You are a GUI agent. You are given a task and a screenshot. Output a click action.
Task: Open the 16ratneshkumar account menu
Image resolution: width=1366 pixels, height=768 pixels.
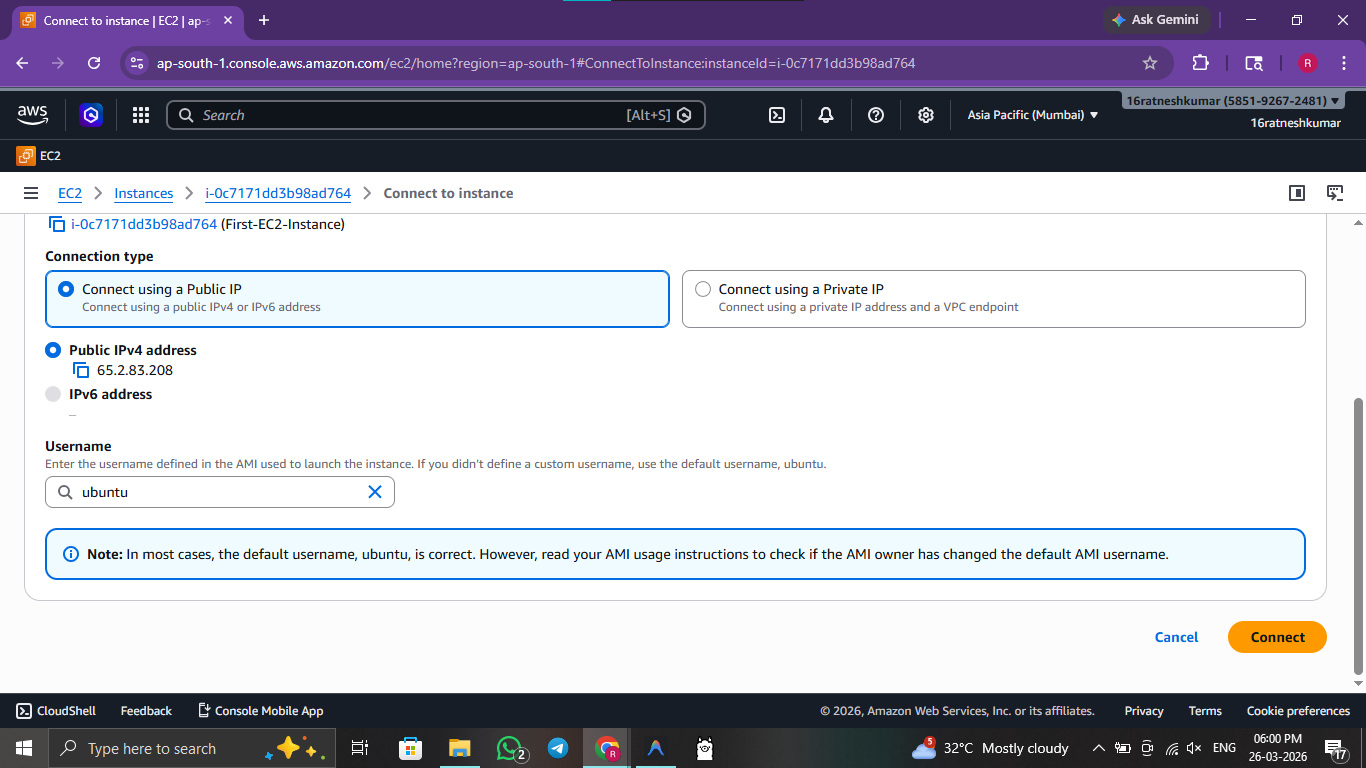1232,101
